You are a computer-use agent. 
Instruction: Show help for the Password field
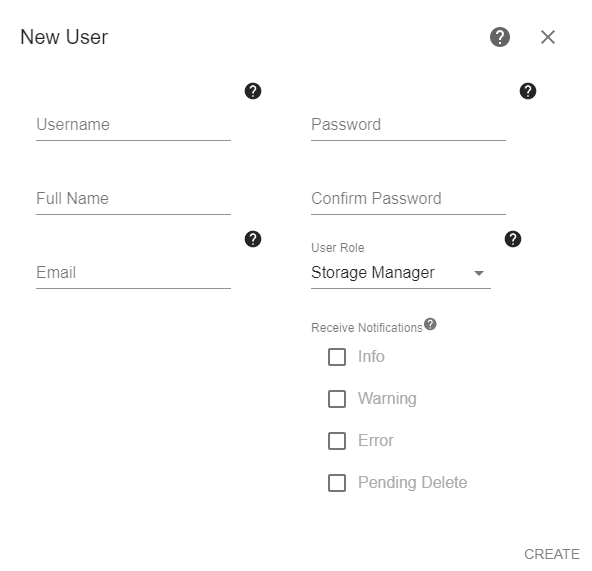coord(527,91)
